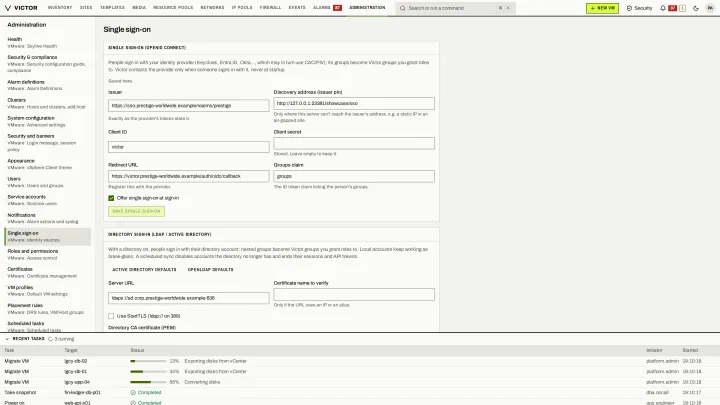720x405 pixels.
Task: Click the lgcy-db-02 migration progress bar
Action: tap(148, 361)
